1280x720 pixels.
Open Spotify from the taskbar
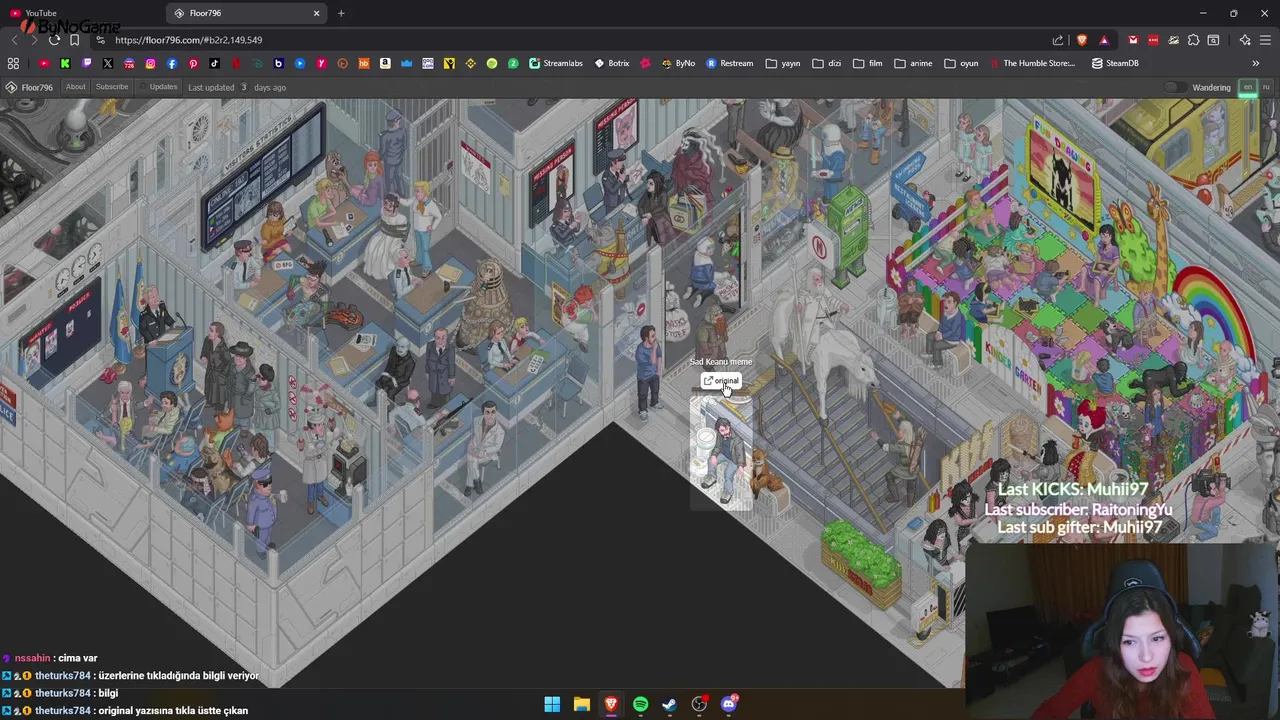click(x=640, y=704)
